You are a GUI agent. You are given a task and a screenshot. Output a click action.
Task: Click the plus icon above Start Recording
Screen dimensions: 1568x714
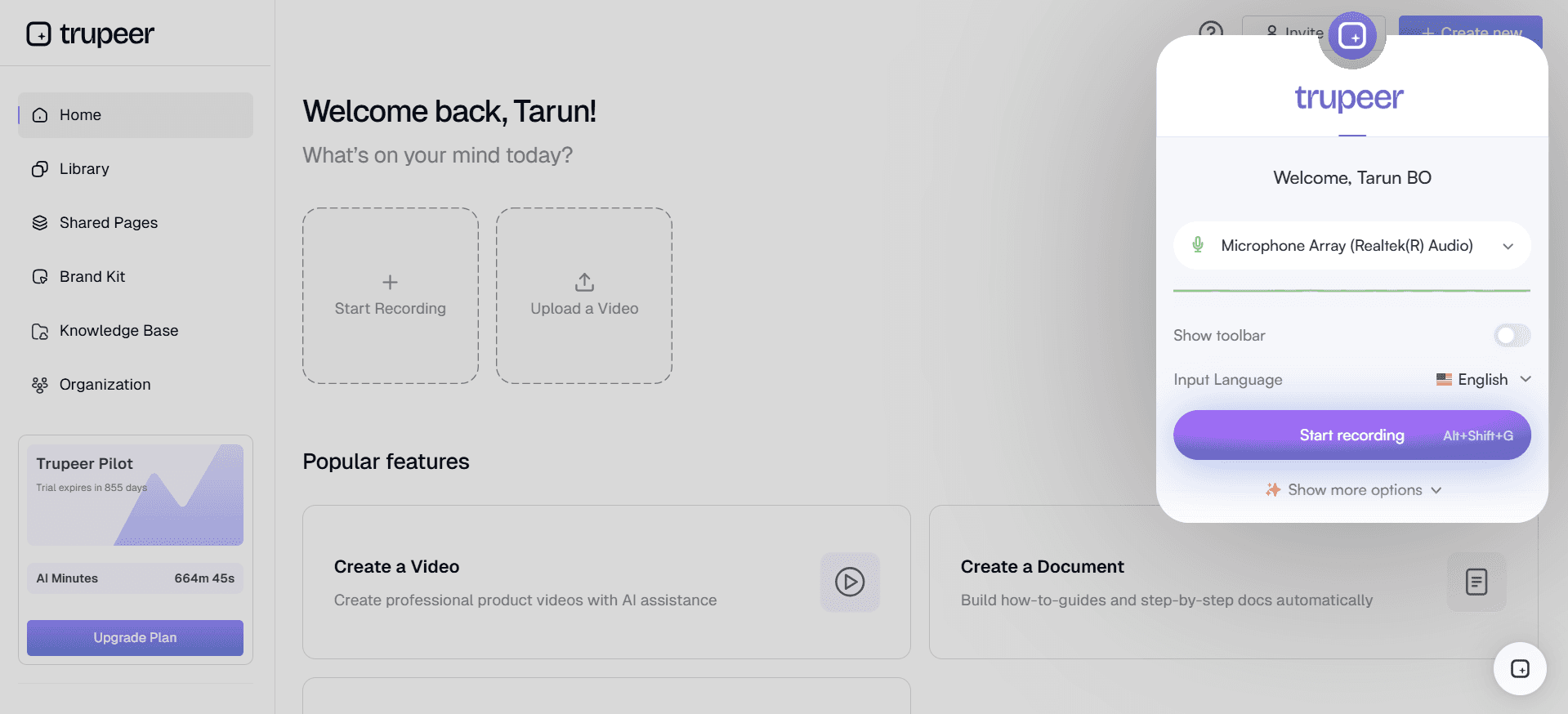tap(391, 283)
